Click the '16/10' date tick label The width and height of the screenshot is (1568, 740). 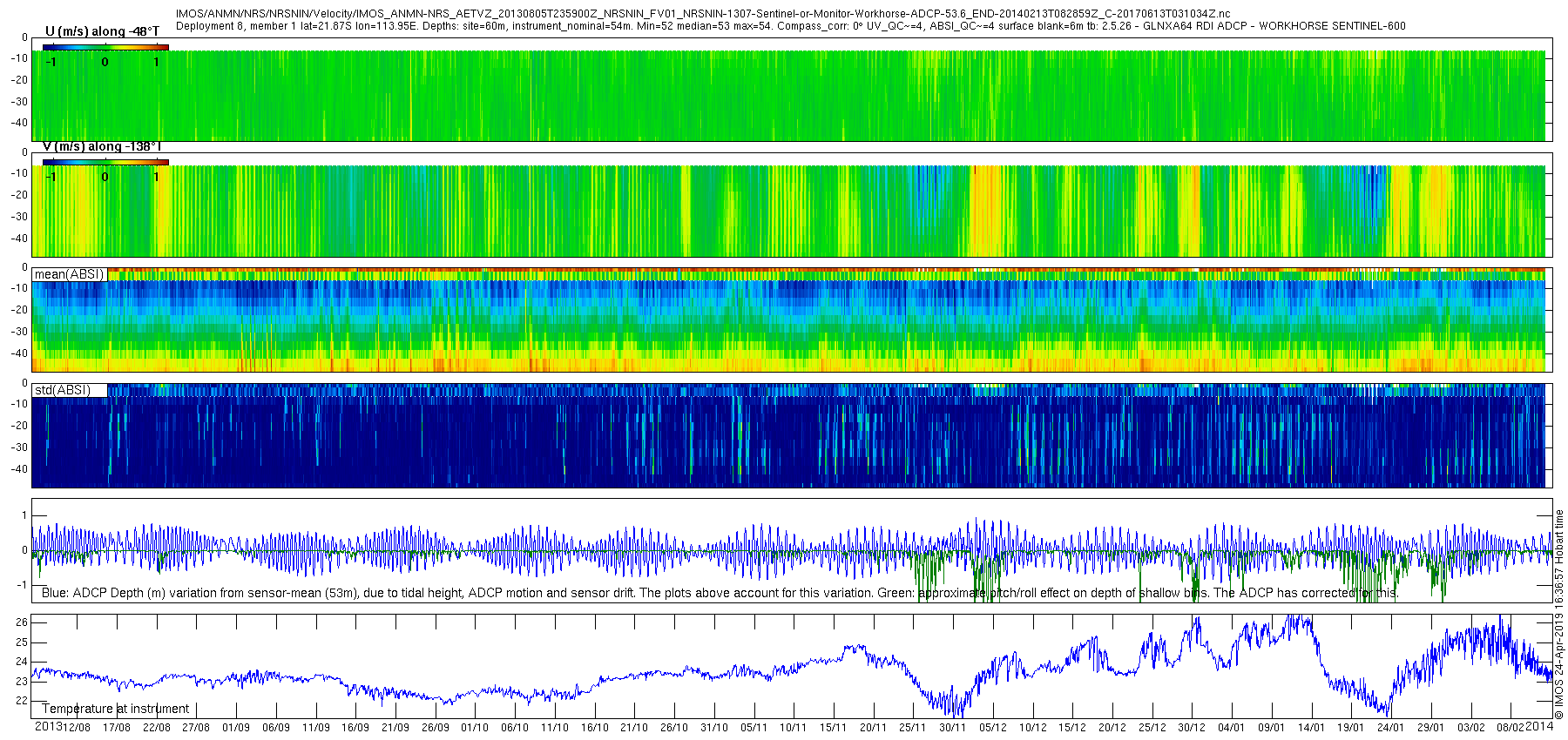pos(595,728)
